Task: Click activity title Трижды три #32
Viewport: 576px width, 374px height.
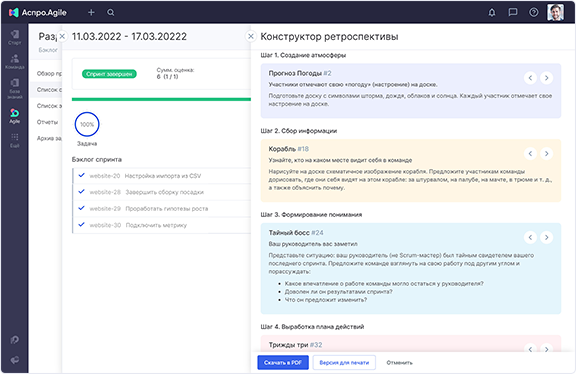Action: (x=295, y=345)
